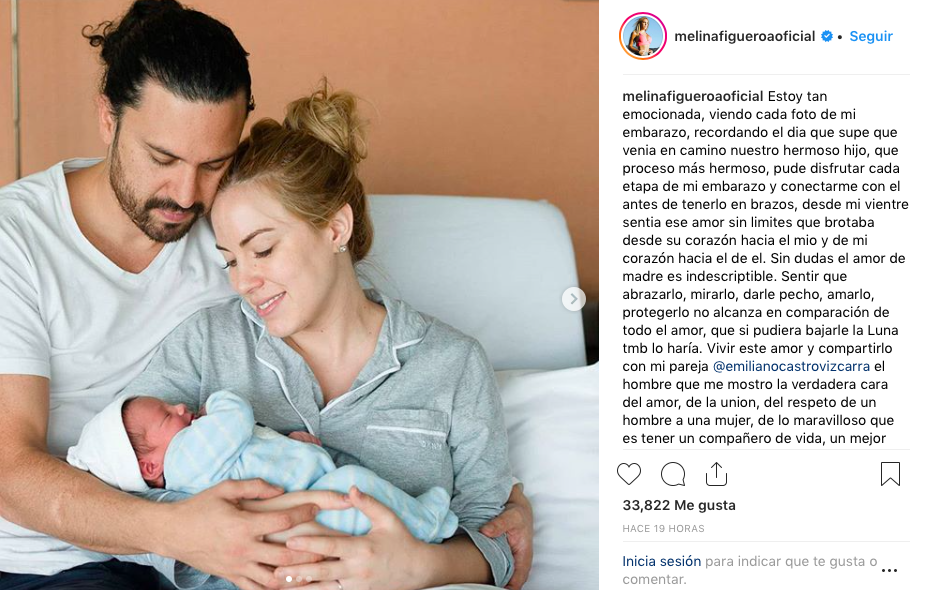Click the main photo of the couple with baby
Viewport: 929px width, 590px height.
point(299,295)
